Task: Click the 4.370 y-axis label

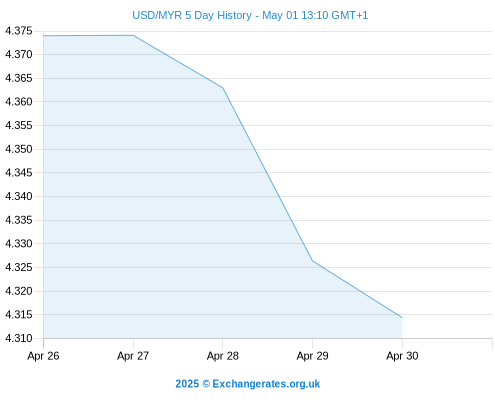Action: coord(19,54)
